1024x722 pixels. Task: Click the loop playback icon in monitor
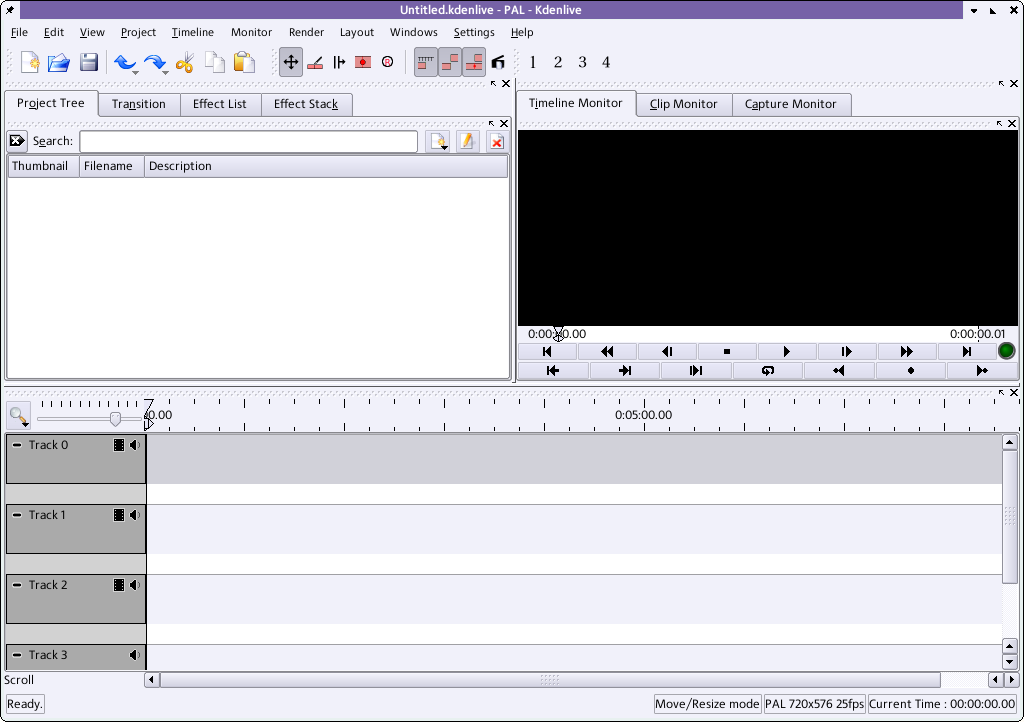[767, 370]
